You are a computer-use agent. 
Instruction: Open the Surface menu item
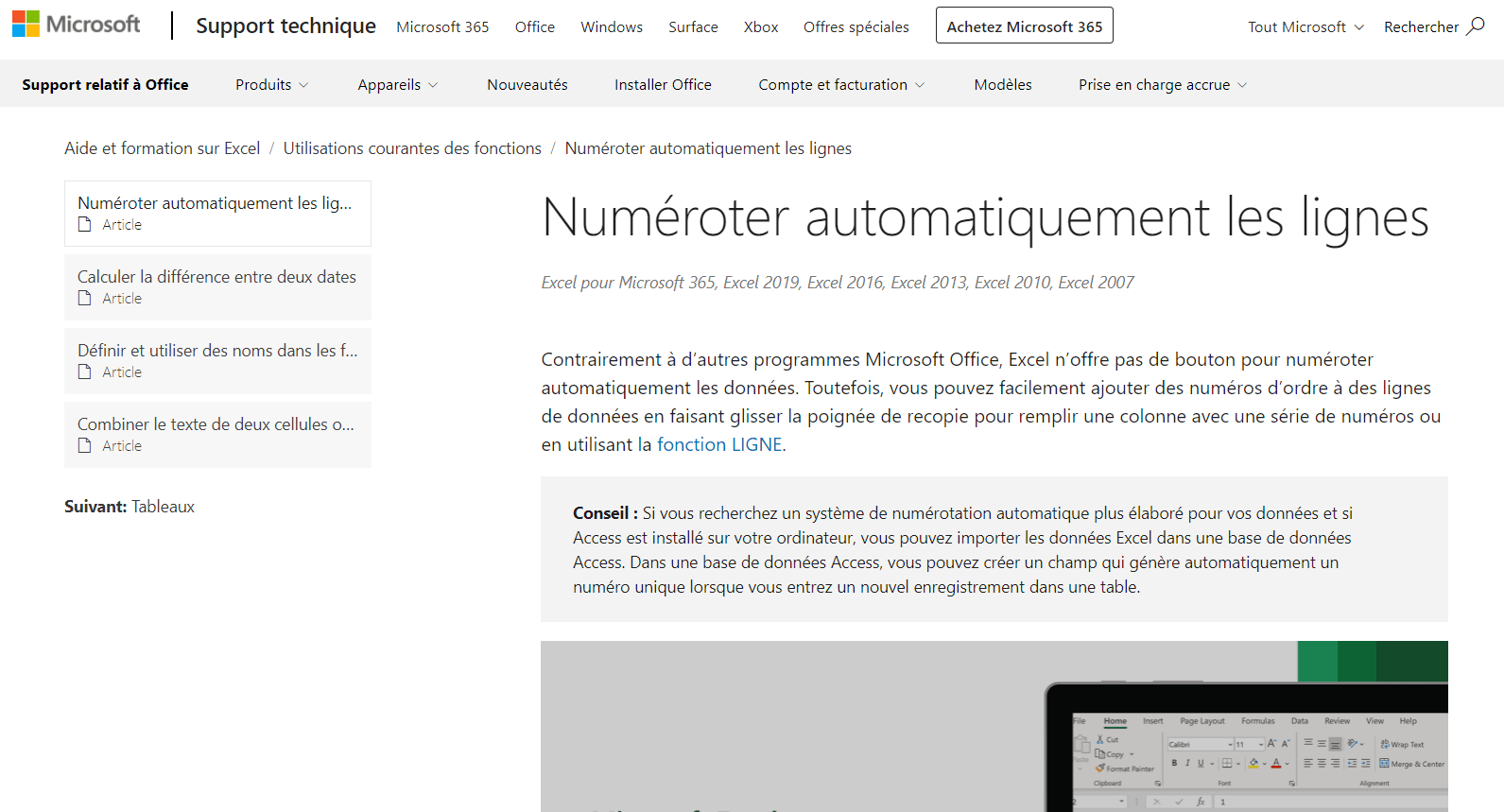pyautogui.click(x=693, y=26)
